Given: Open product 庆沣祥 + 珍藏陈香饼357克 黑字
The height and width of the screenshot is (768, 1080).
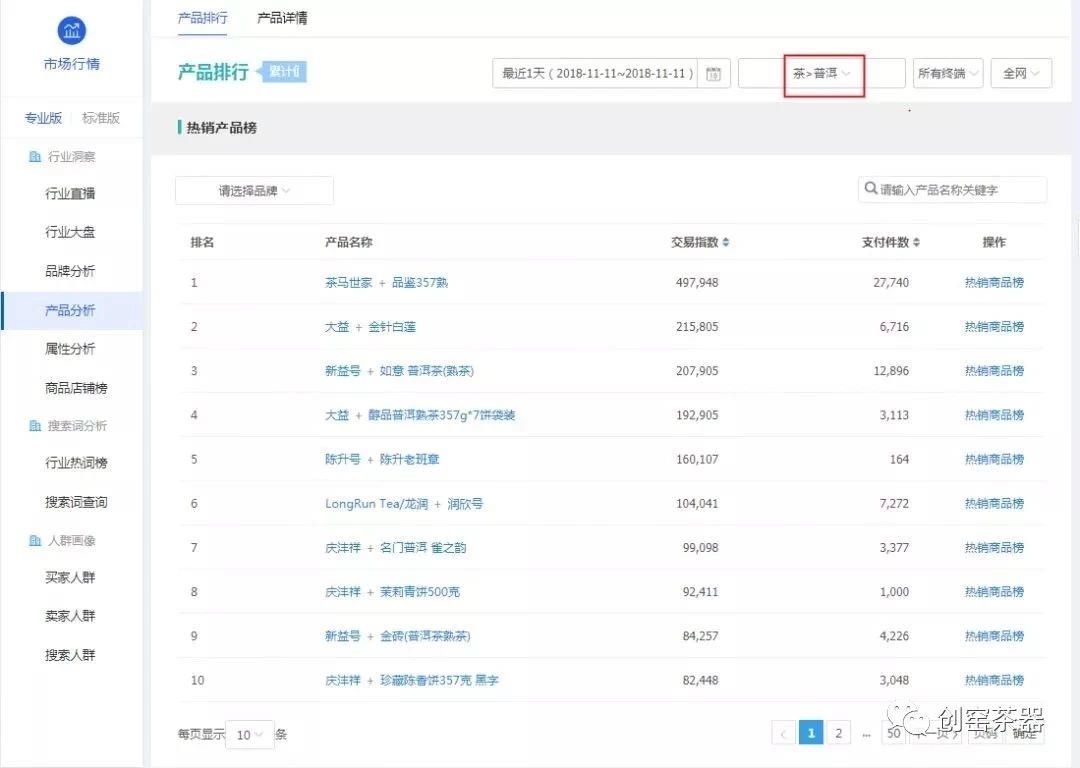Looking at the screenshot, I should 412,680.
